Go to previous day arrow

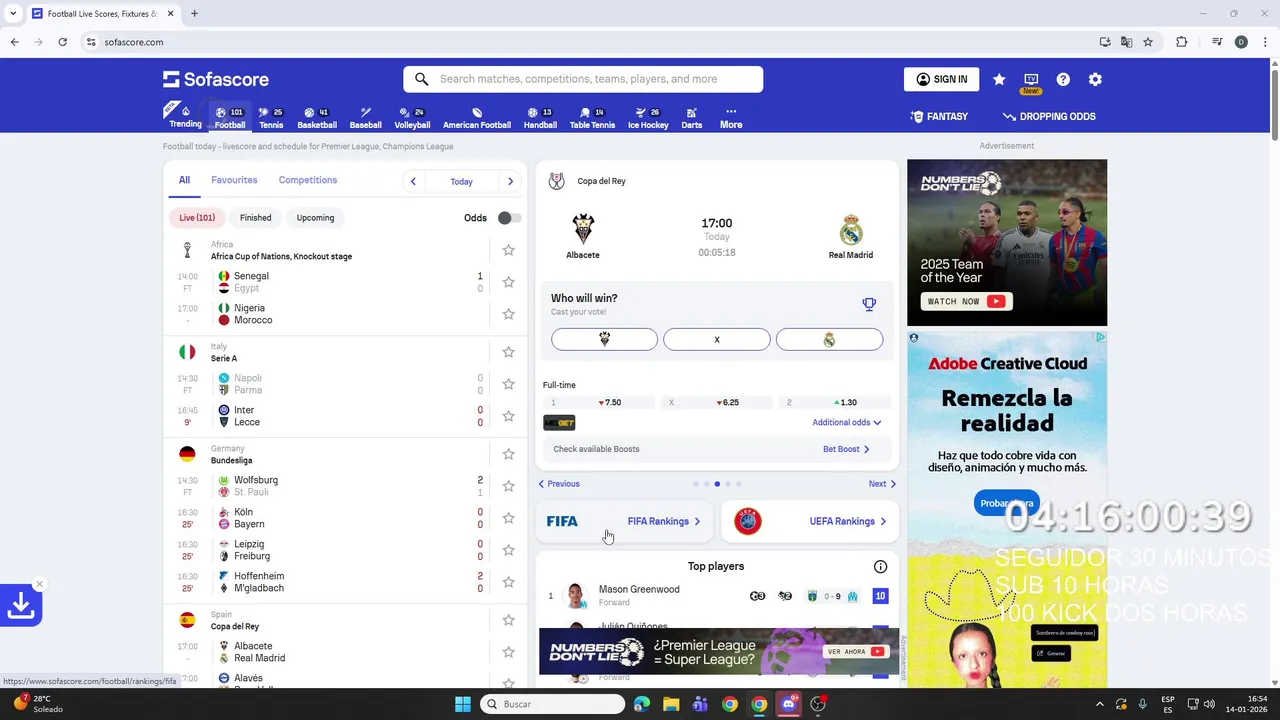[x=413, y=181]
